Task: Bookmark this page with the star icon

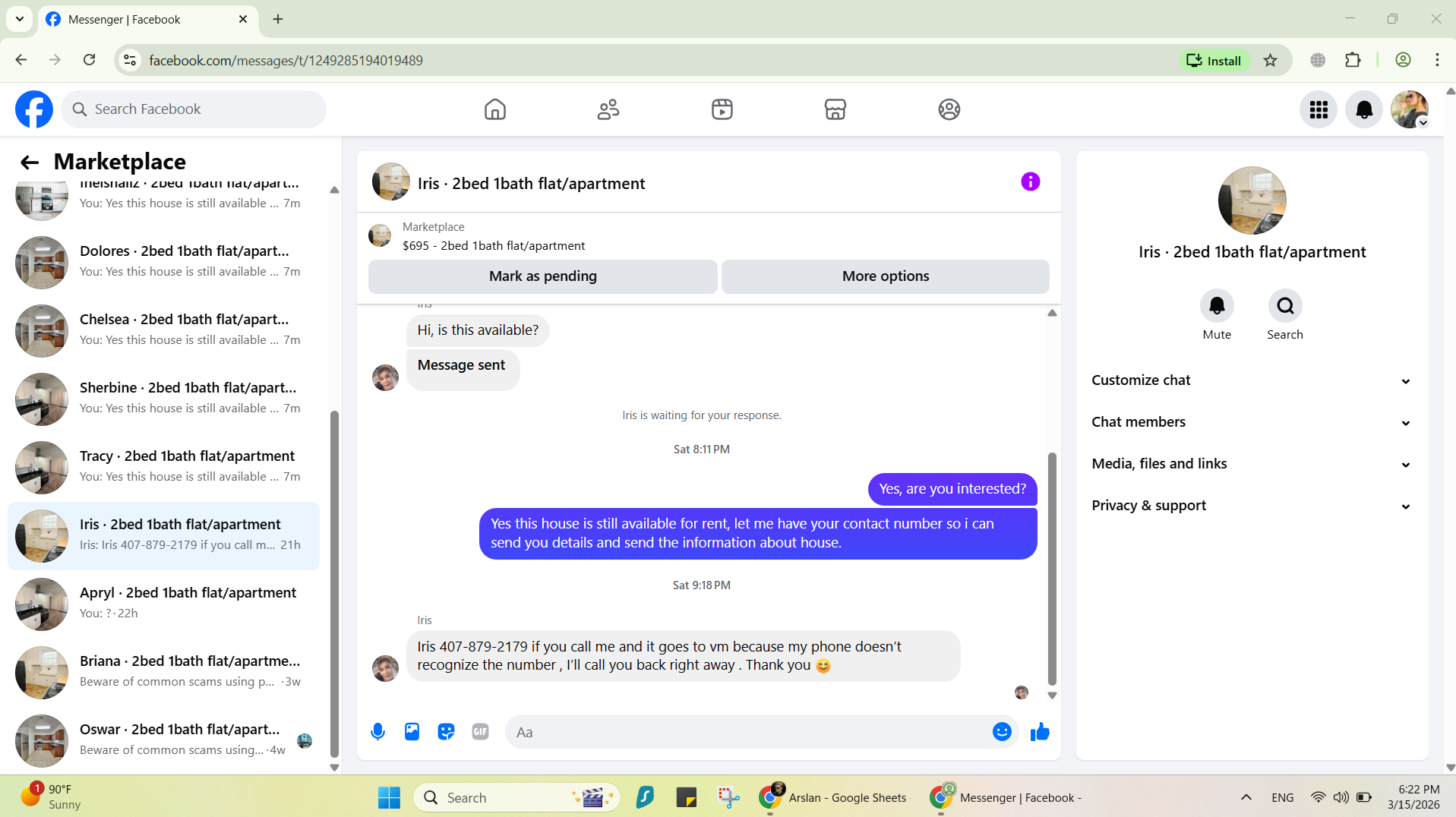Action: pyautogui.click(x=1270, y=60)
